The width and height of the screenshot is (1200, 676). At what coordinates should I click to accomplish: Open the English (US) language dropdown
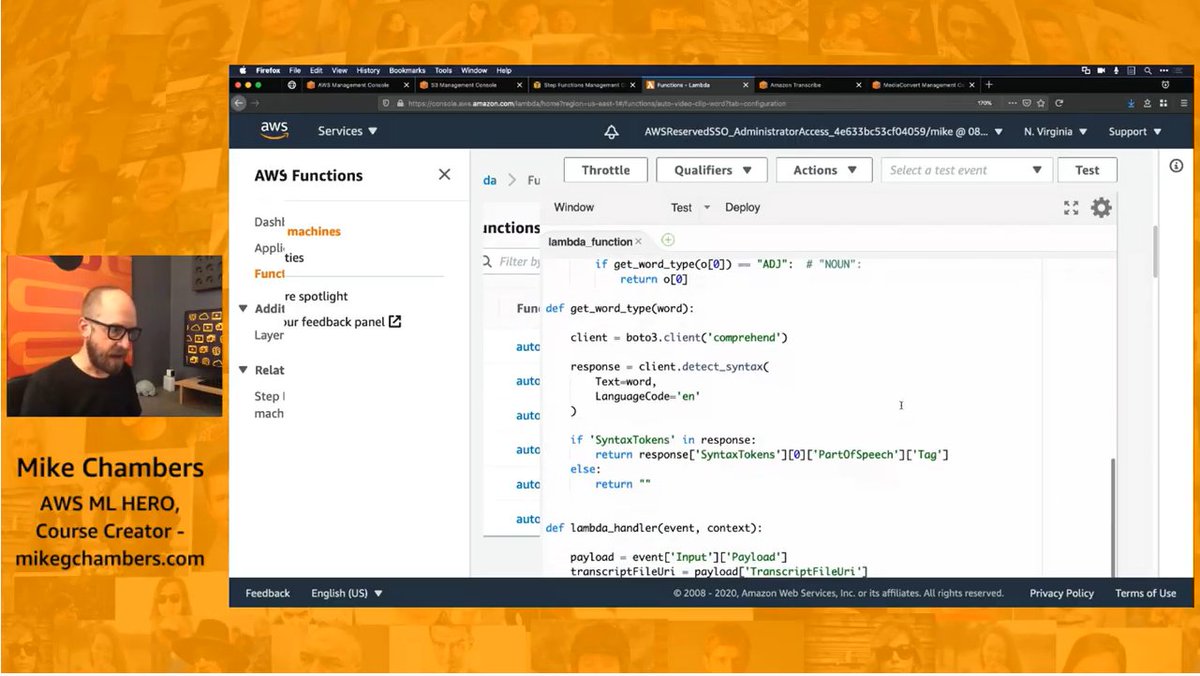point(347,593)
